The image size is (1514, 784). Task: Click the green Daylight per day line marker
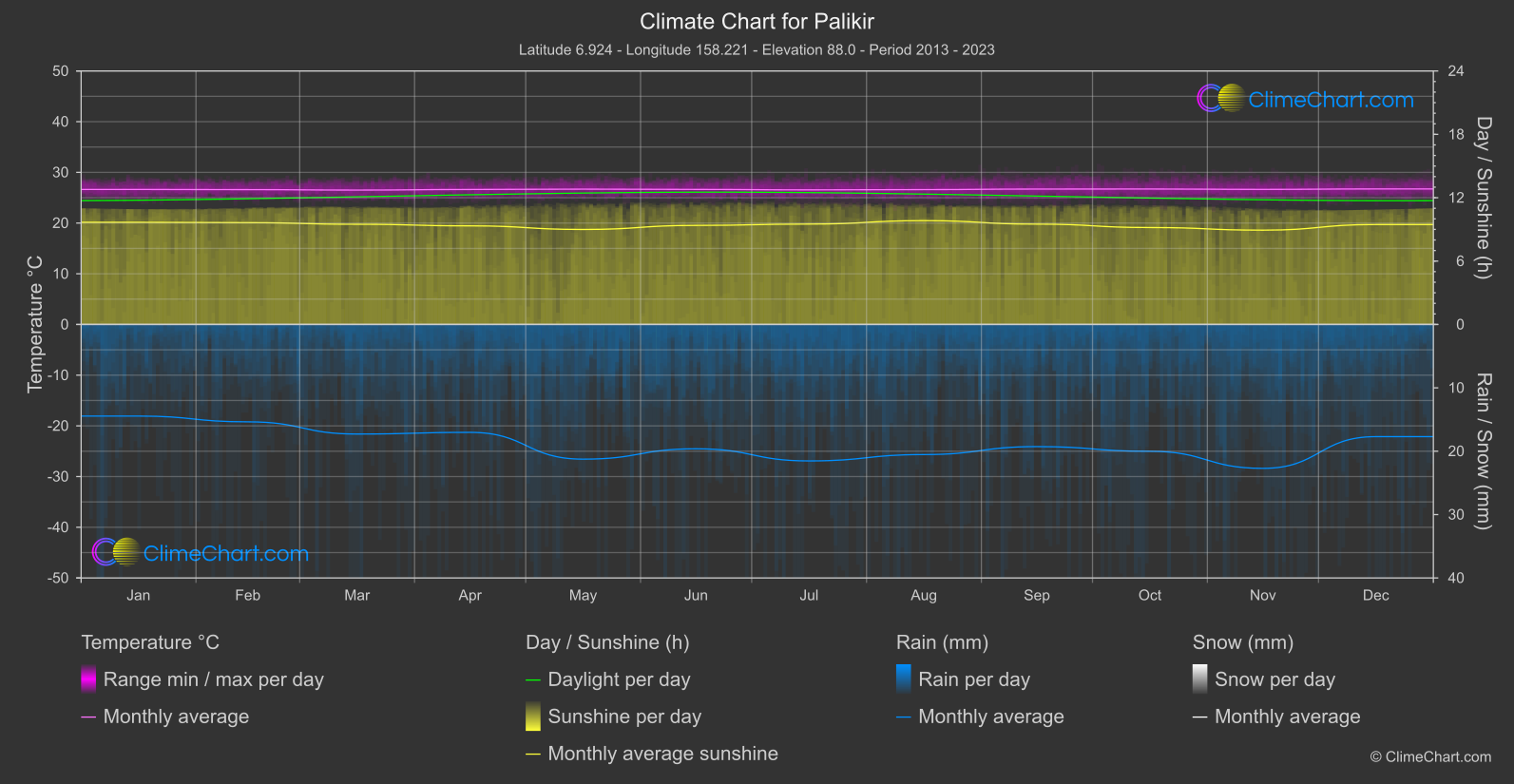[x=533, y=679]
